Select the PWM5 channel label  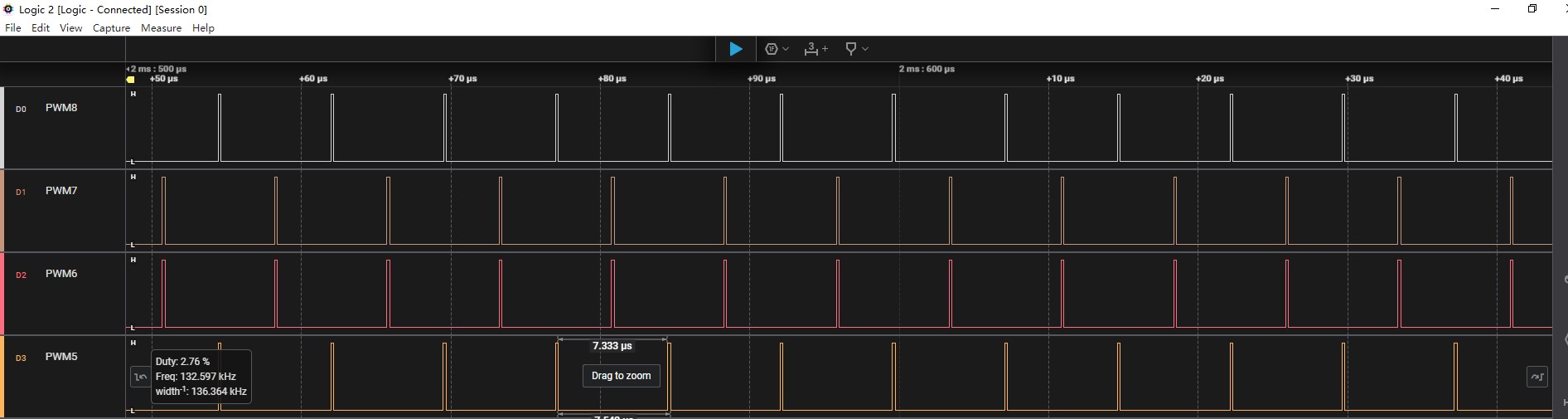tap(61, 357)
